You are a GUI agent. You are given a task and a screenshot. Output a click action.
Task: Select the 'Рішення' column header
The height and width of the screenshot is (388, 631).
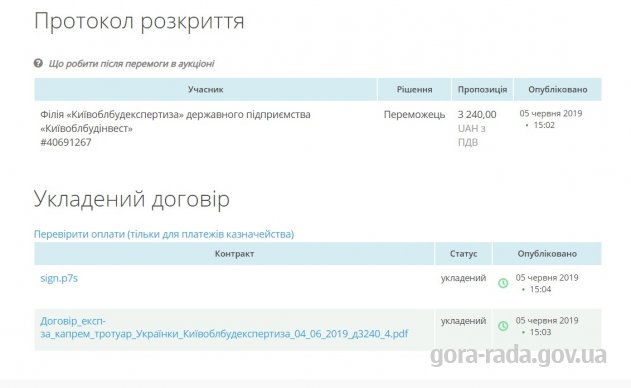click(414, 89)
